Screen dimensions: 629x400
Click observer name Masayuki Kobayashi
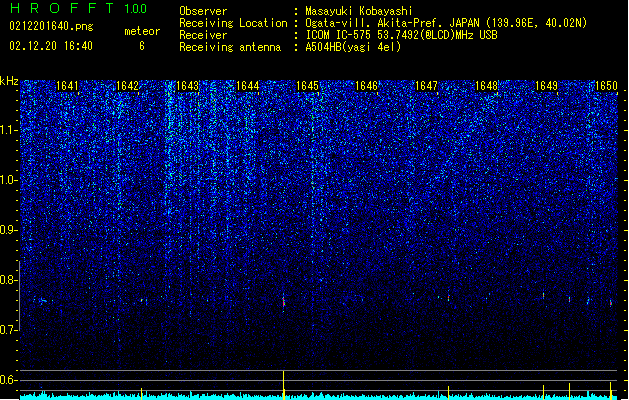(x=359, y=11)
